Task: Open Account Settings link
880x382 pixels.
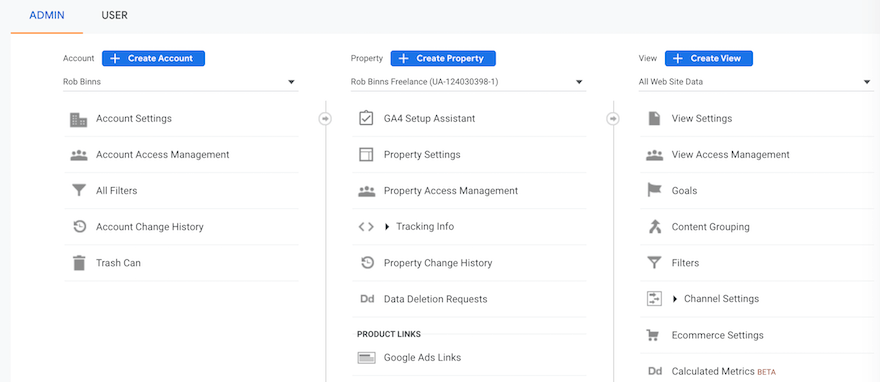Action: (134, 119)
